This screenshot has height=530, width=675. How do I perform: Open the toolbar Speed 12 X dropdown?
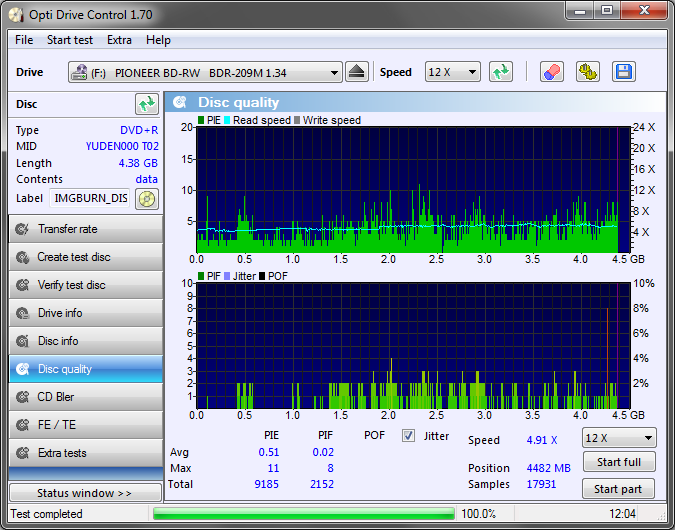[452, 72]
